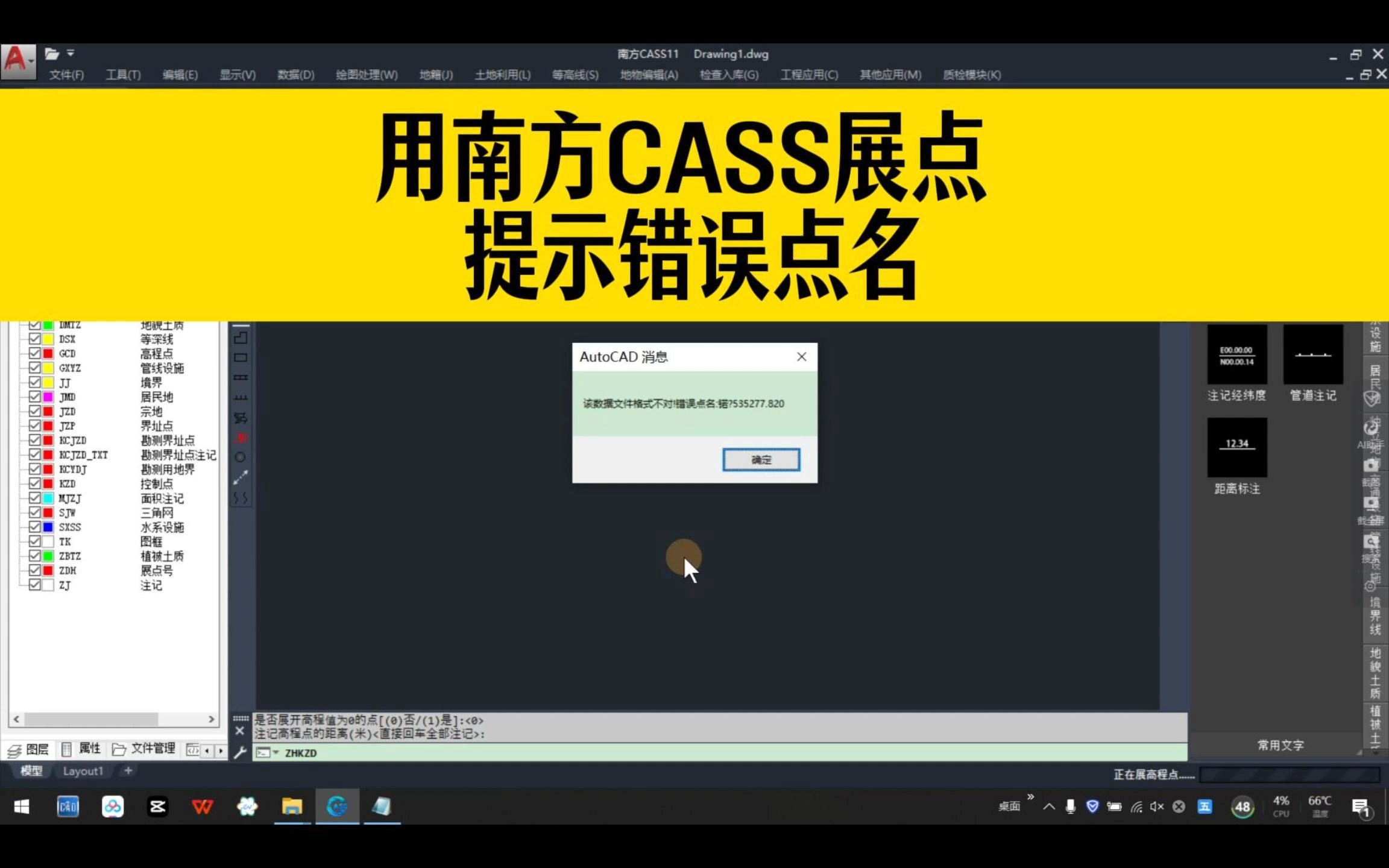This screenshot has height=868, width=1389.
Task: Switch to the 文件管理 panel tab
Action: (144, 749)
